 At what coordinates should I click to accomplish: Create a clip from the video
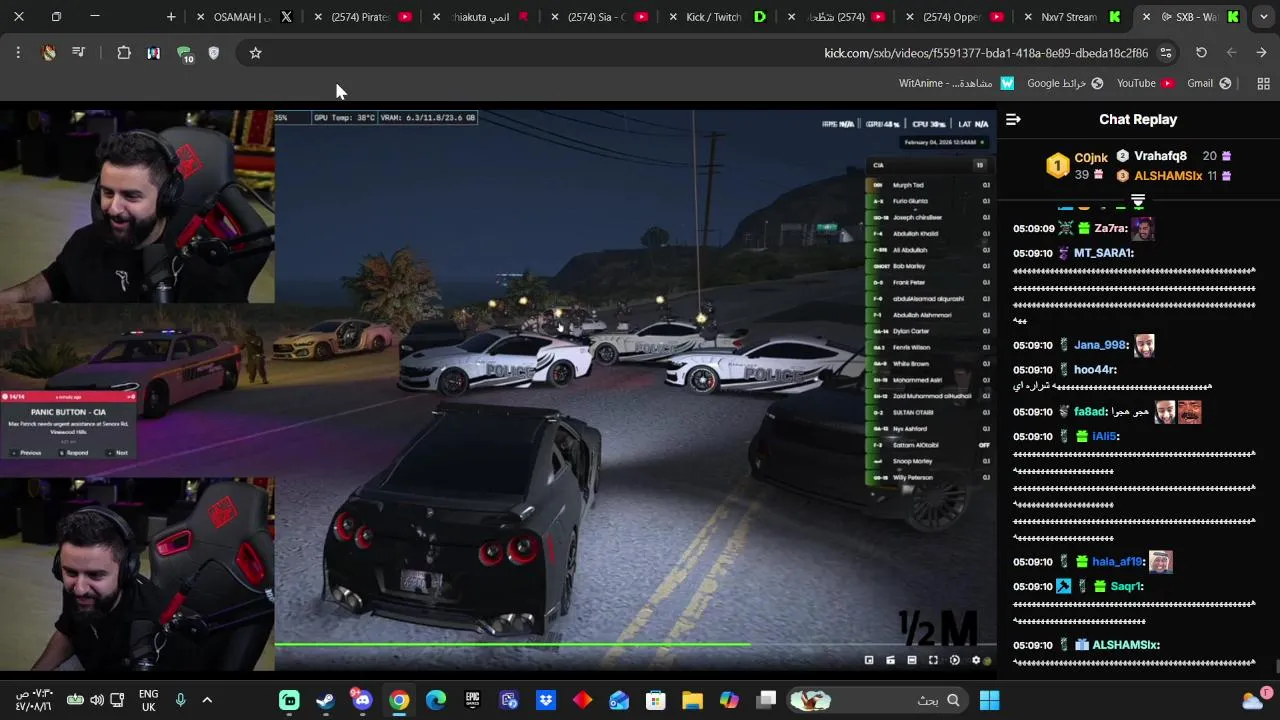(890, 660)
